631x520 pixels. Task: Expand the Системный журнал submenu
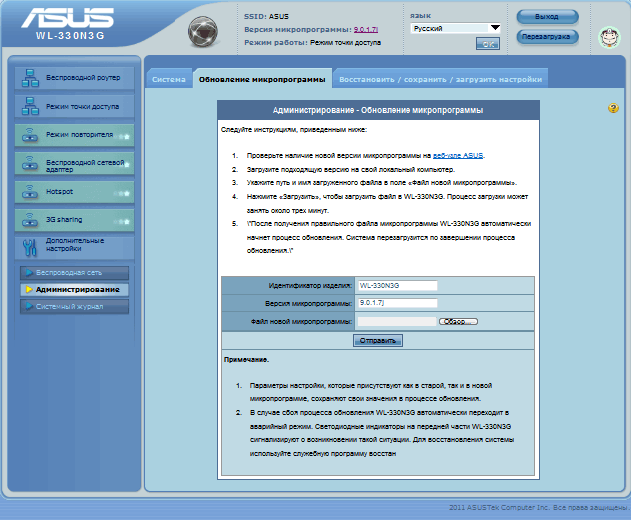(75, 307)
